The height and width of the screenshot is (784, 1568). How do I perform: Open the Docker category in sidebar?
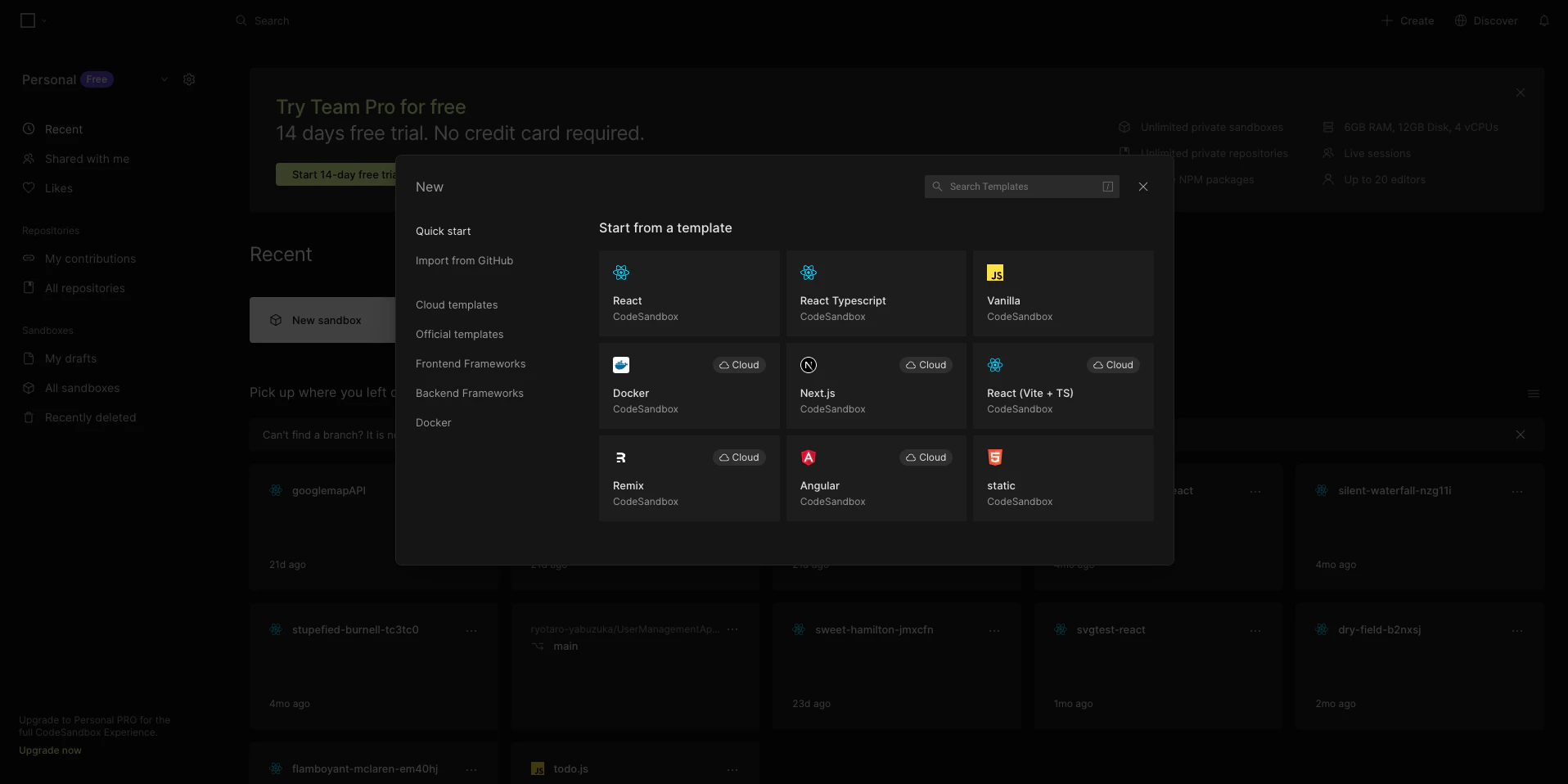coord(434,423)
